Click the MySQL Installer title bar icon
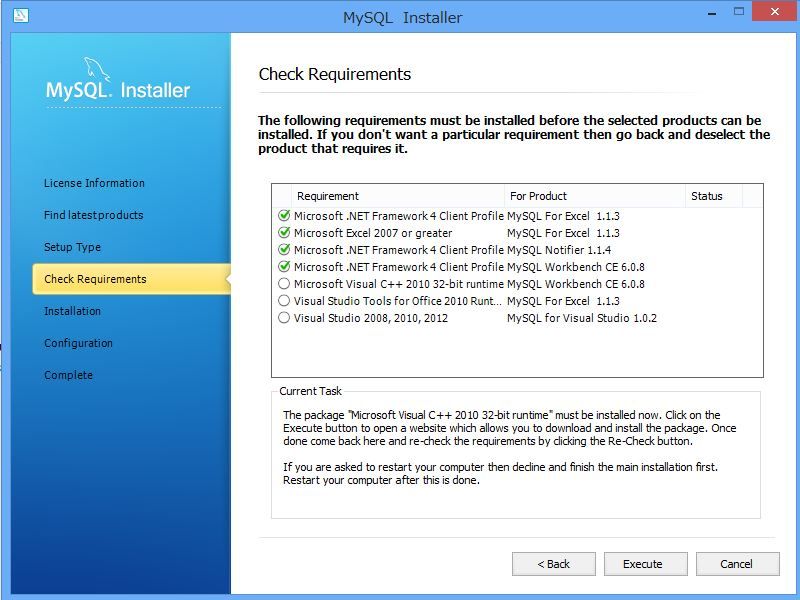The image size is (800, 600). 21,15
